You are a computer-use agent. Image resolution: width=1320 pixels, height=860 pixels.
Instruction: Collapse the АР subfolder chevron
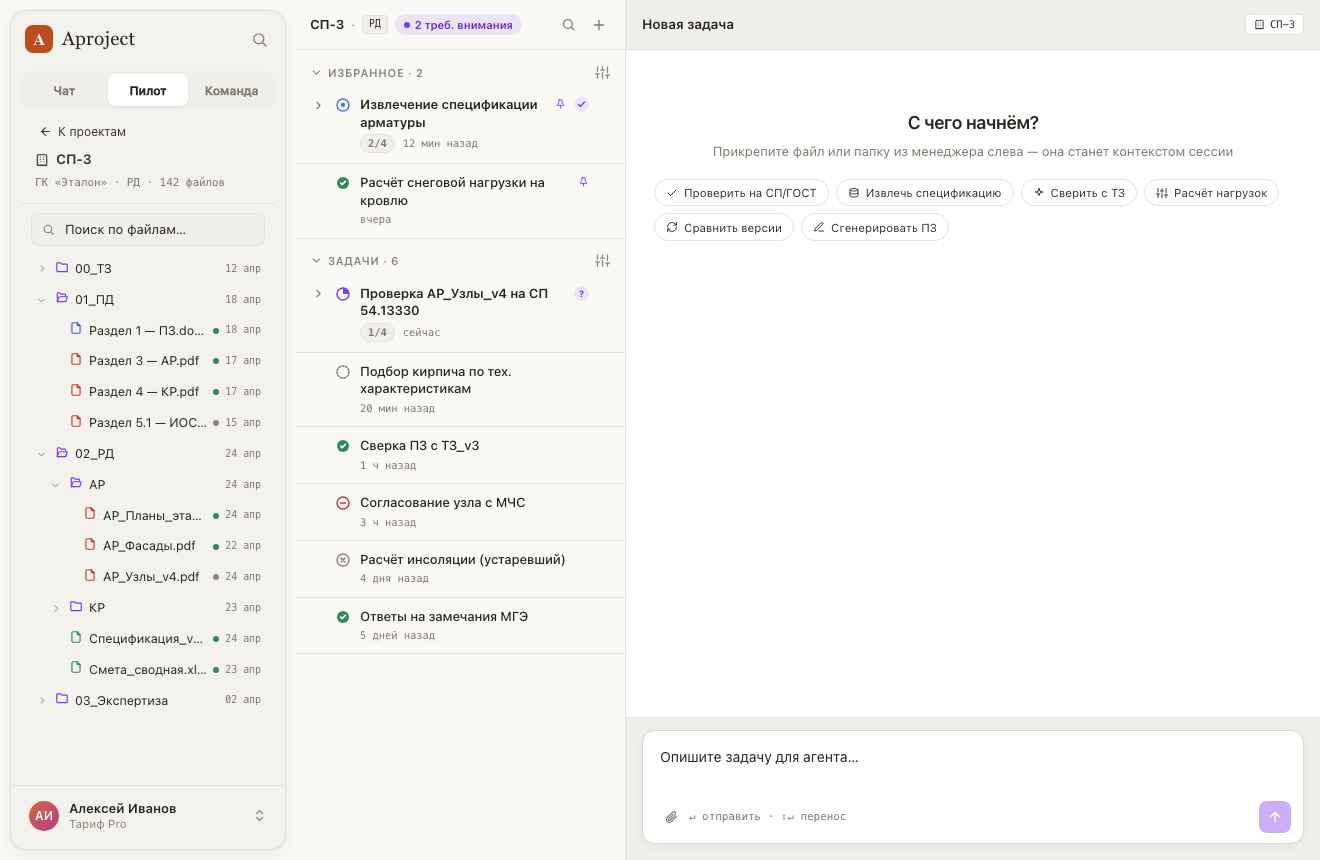(x=56, y=484)
